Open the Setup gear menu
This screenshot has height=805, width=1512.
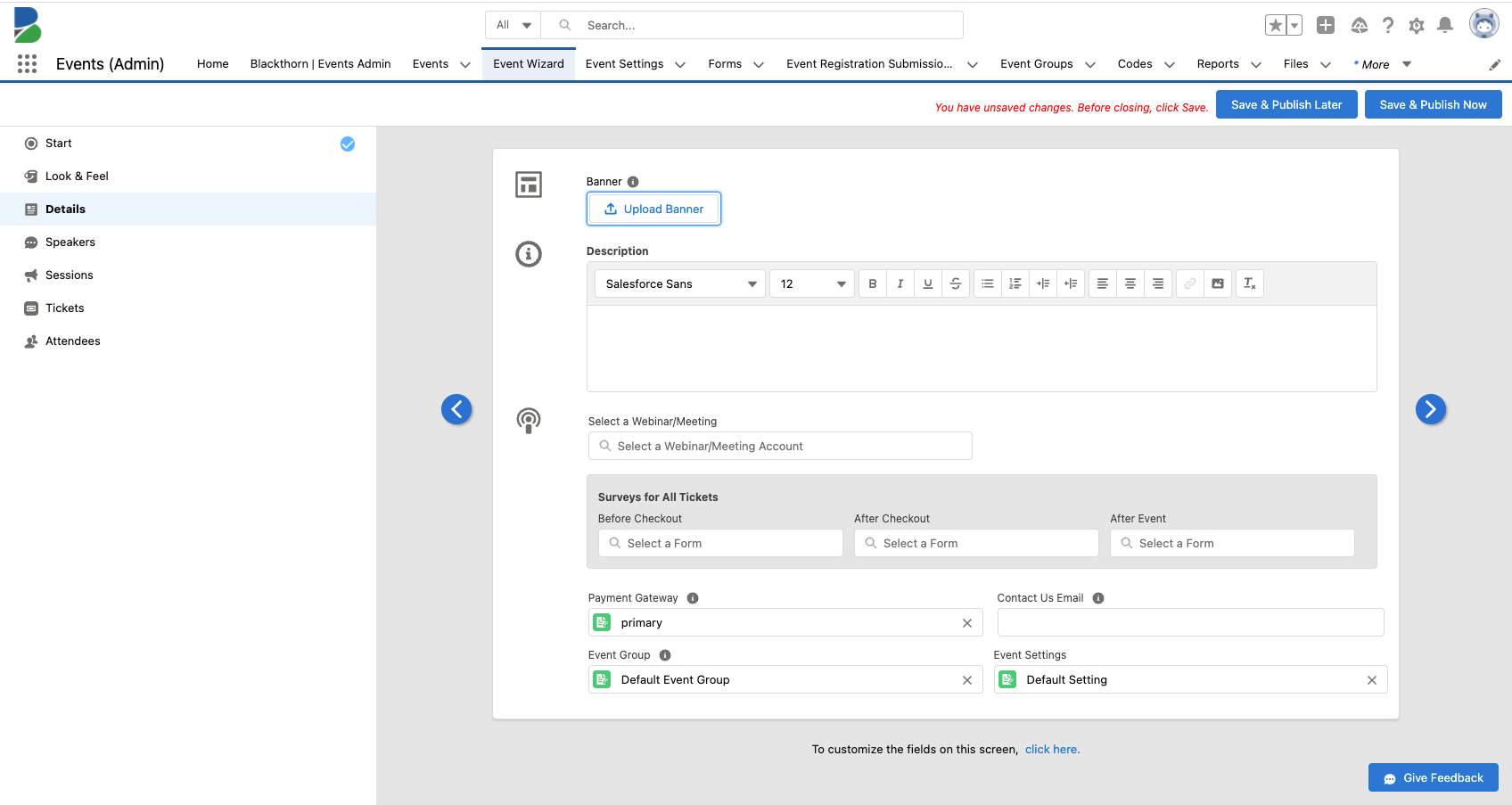pyautogui.click(x=1417, y=25)
